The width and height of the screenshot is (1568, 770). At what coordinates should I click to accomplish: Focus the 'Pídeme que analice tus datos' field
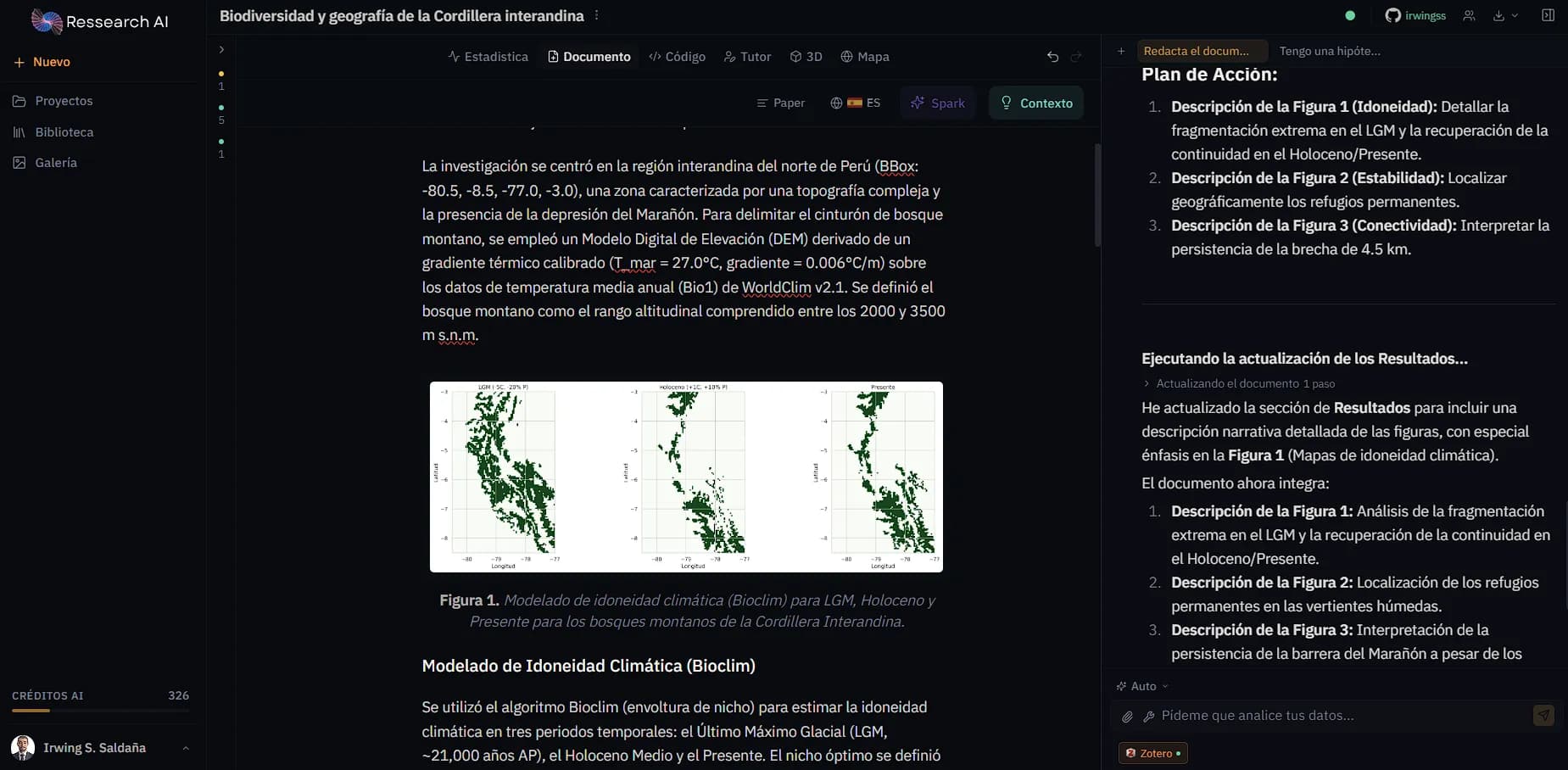[1343, 716]
